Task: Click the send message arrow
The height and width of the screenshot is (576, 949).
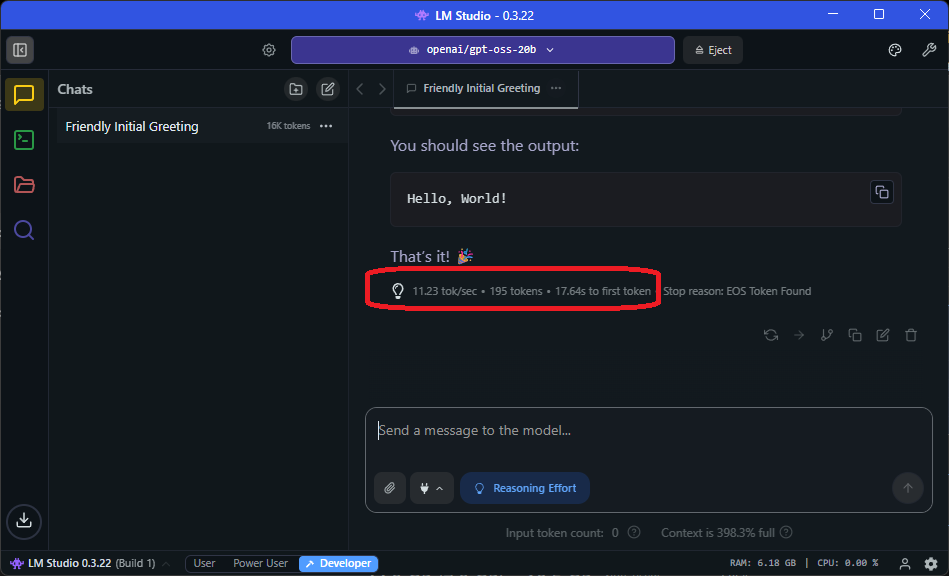Action: click(907, 488)
